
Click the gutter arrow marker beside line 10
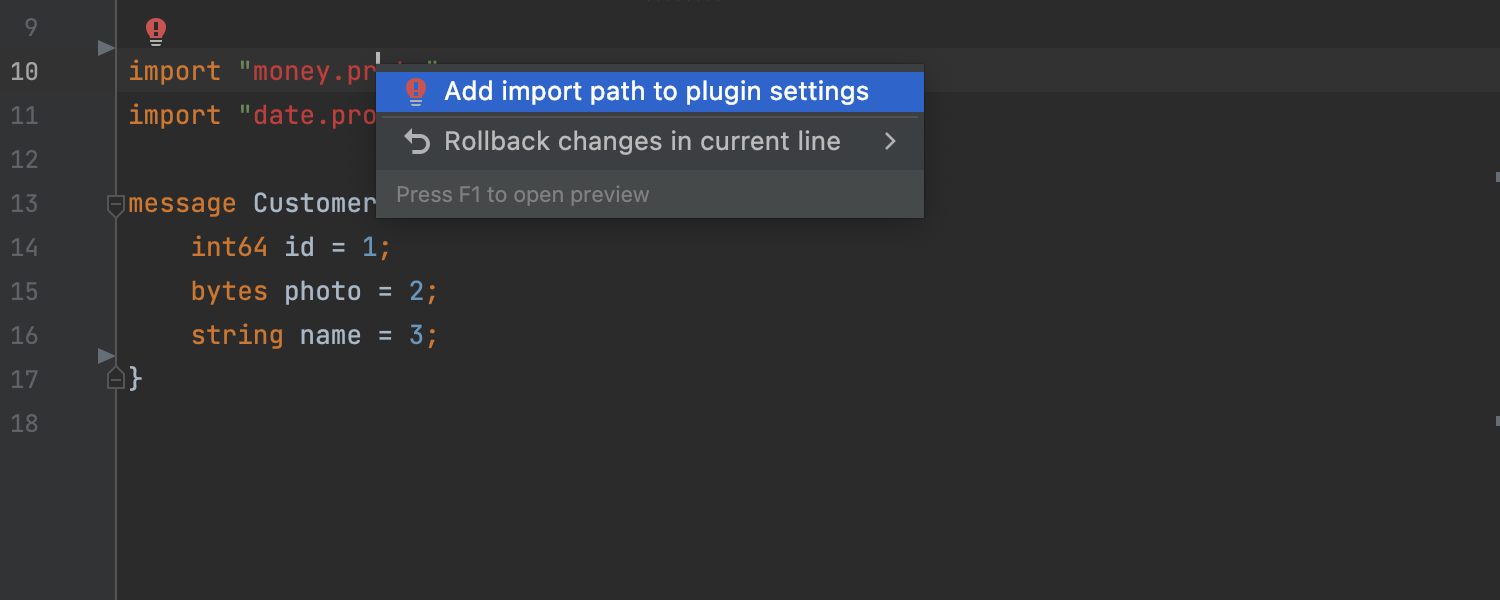[x=106, y=48]
